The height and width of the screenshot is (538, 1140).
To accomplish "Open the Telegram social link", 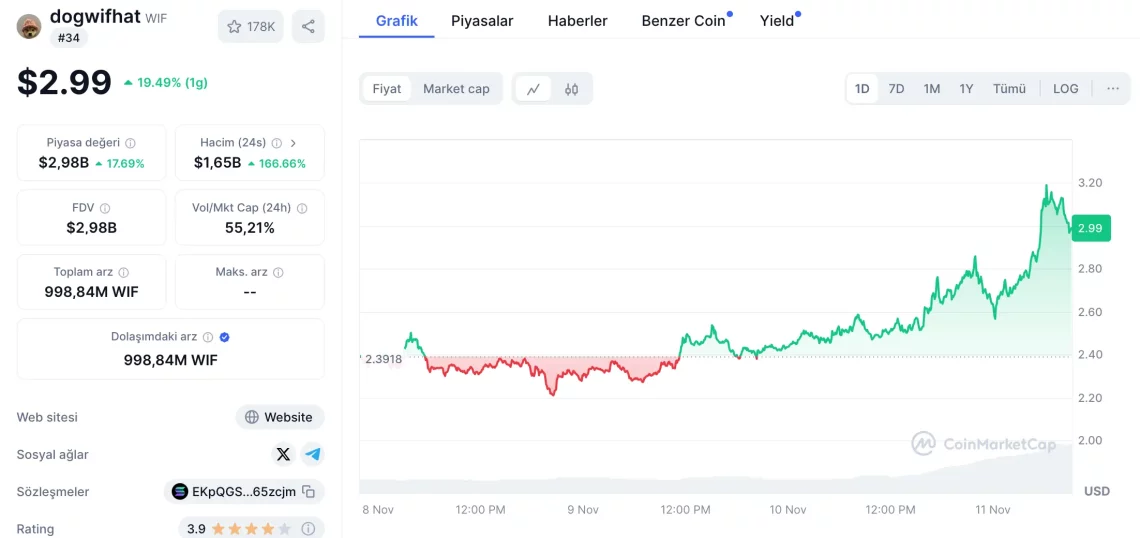I will point(313,454).
